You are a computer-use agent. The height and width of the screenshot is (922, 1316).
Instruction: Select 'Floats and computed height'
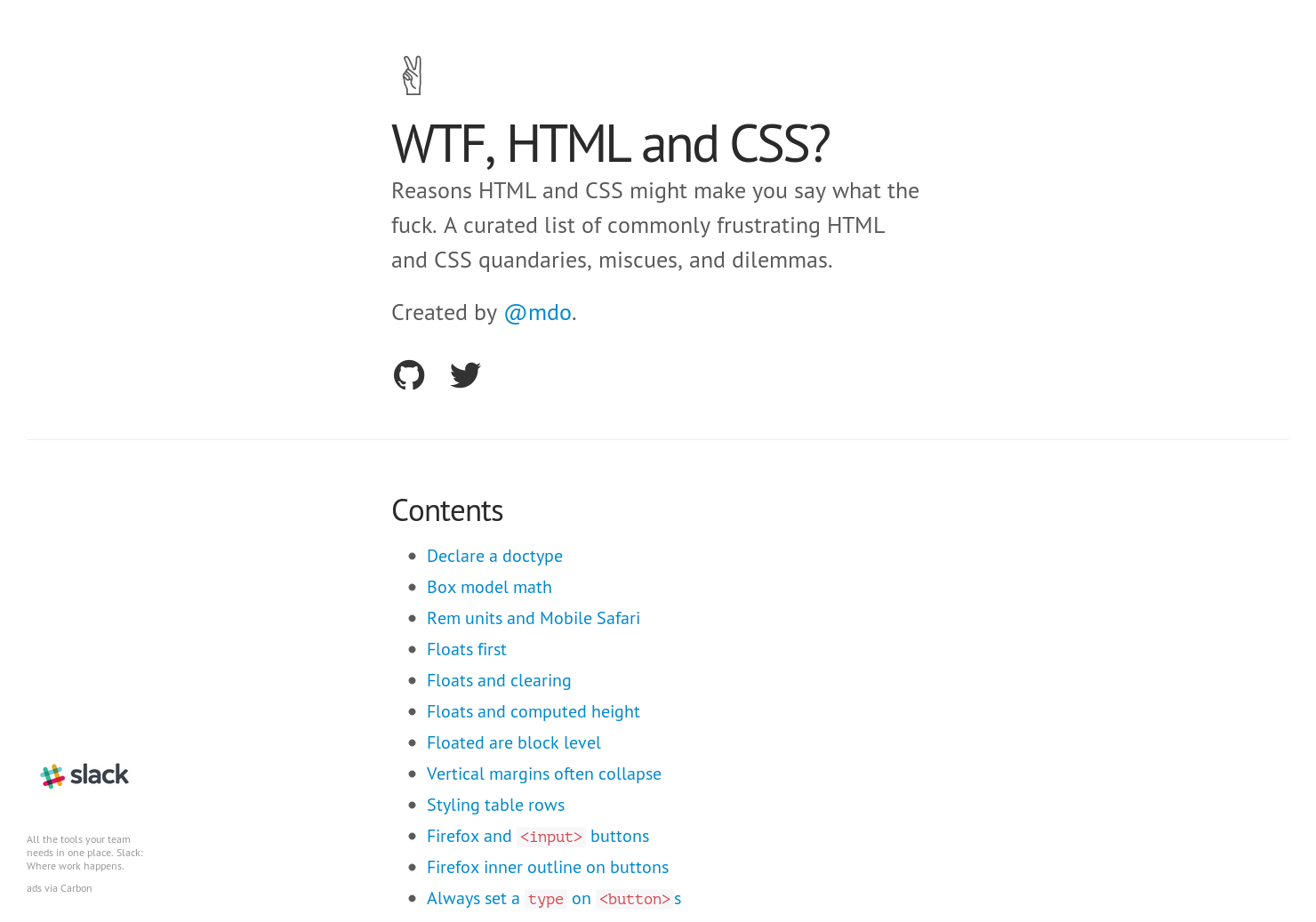[533, 711]
